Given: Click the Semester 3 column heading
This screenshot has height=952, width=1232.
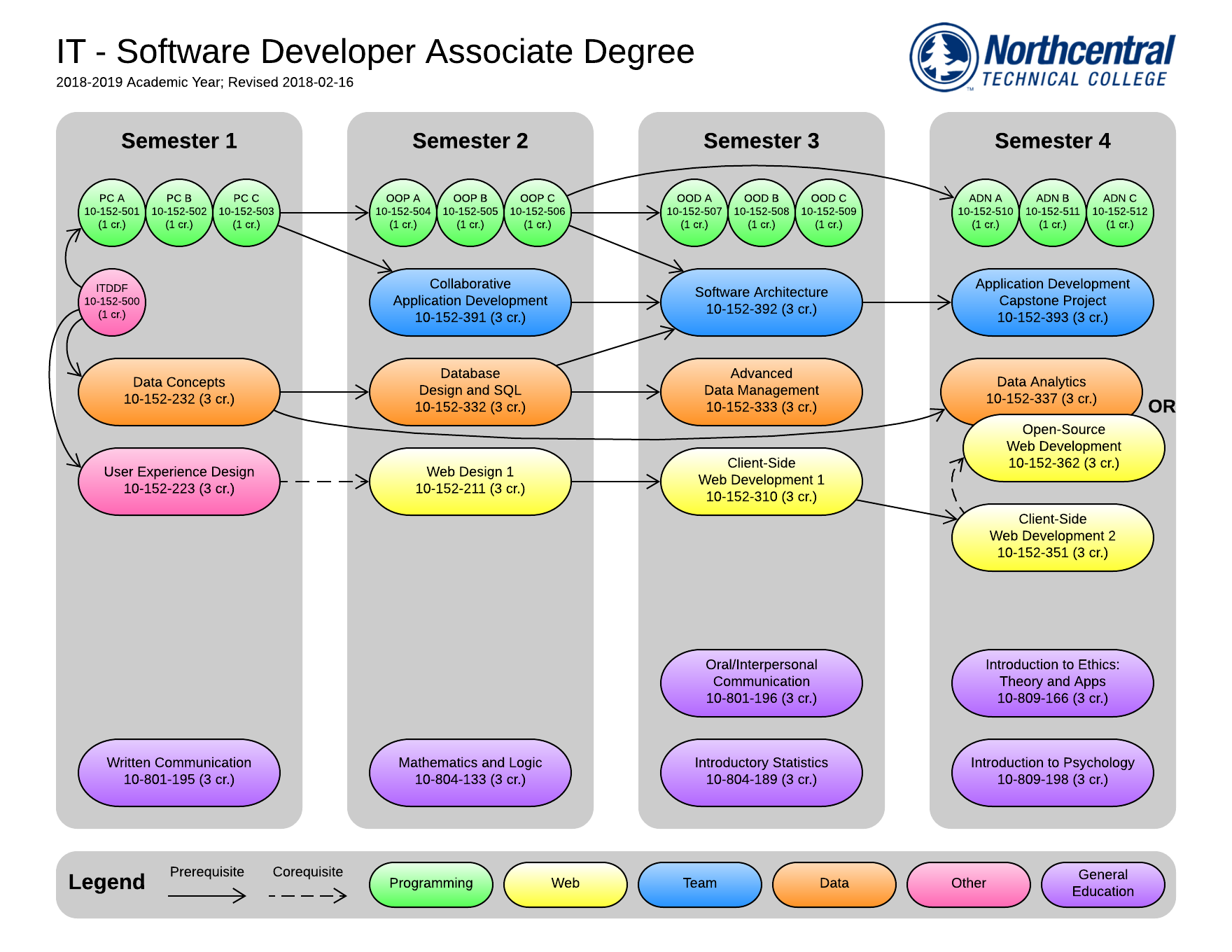Looking at the screenshot, I should pyautogui.click(x=761, y=141).
